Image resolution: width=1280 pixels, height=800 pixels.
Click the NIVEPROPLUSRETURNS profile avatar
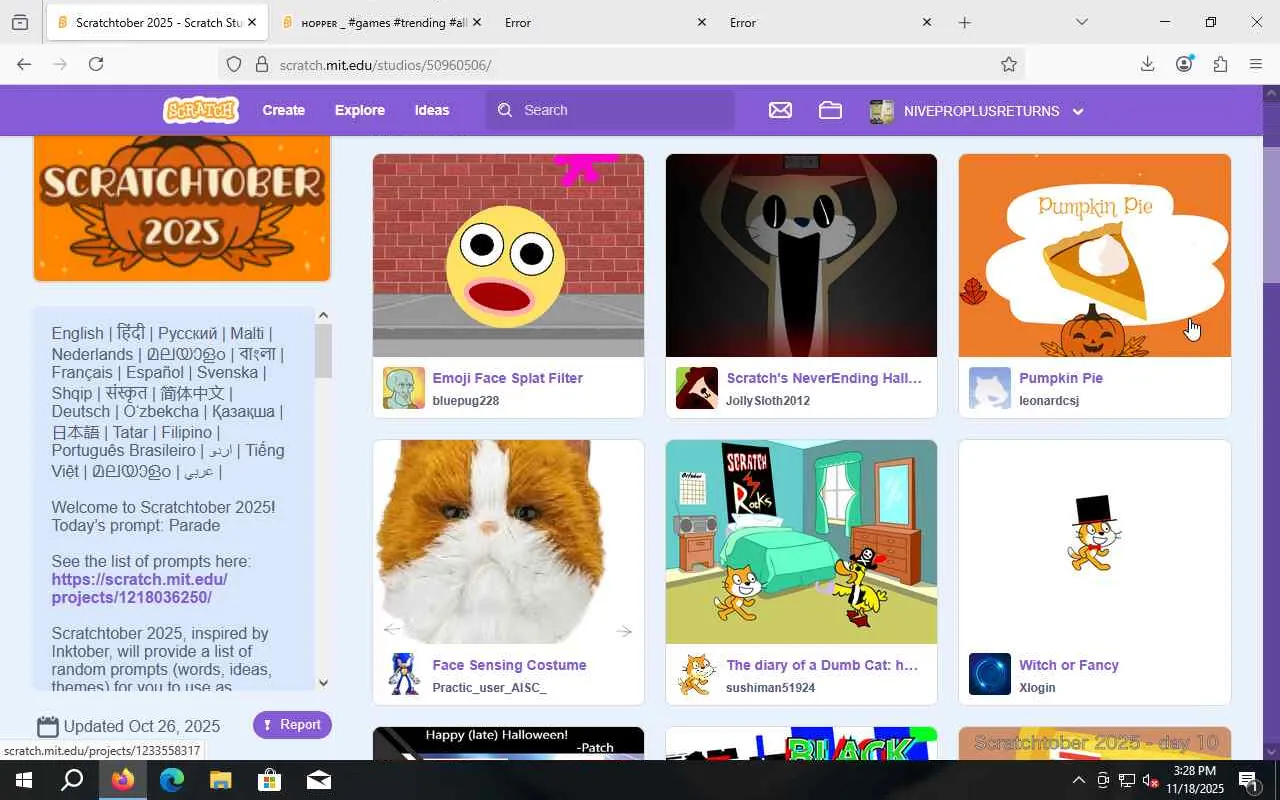click(881, 111)
